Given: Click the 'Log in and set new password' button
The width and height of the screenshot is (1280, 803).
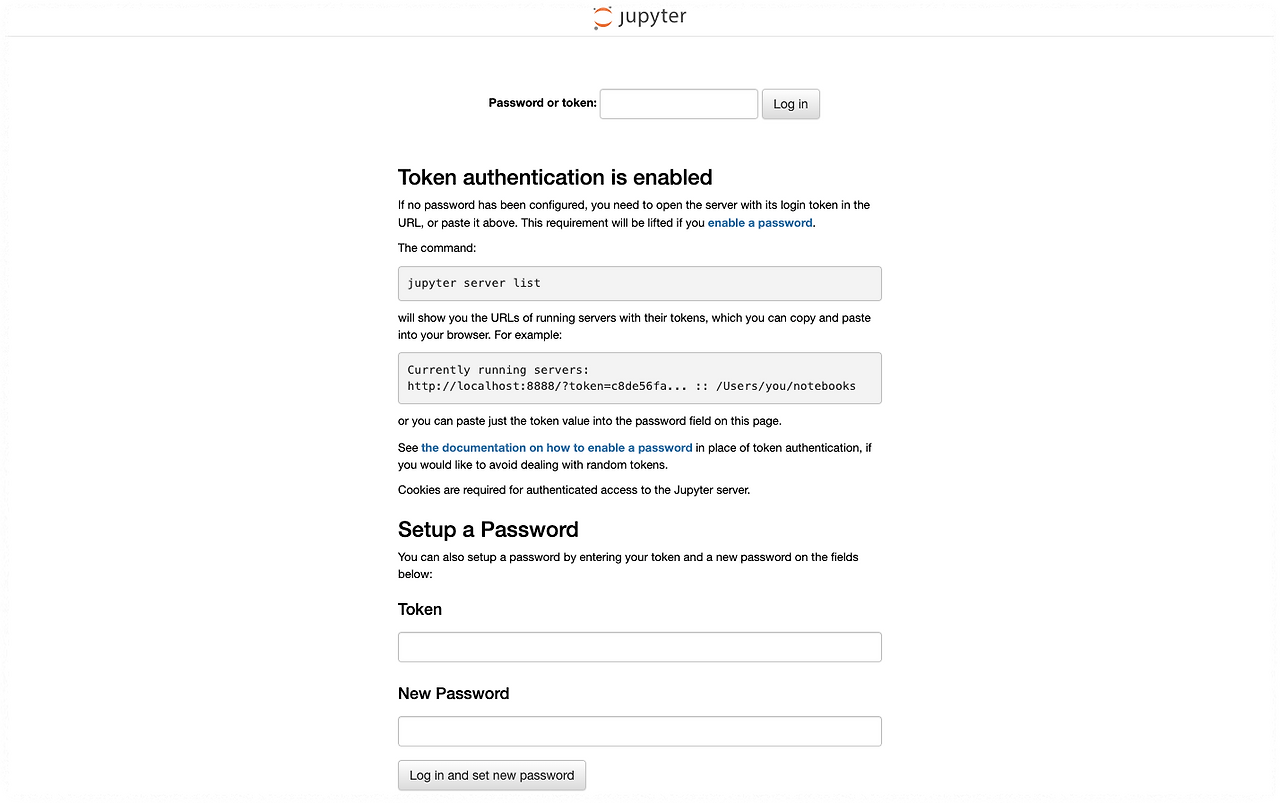Looking at the screenshot, I should point(491,775).
